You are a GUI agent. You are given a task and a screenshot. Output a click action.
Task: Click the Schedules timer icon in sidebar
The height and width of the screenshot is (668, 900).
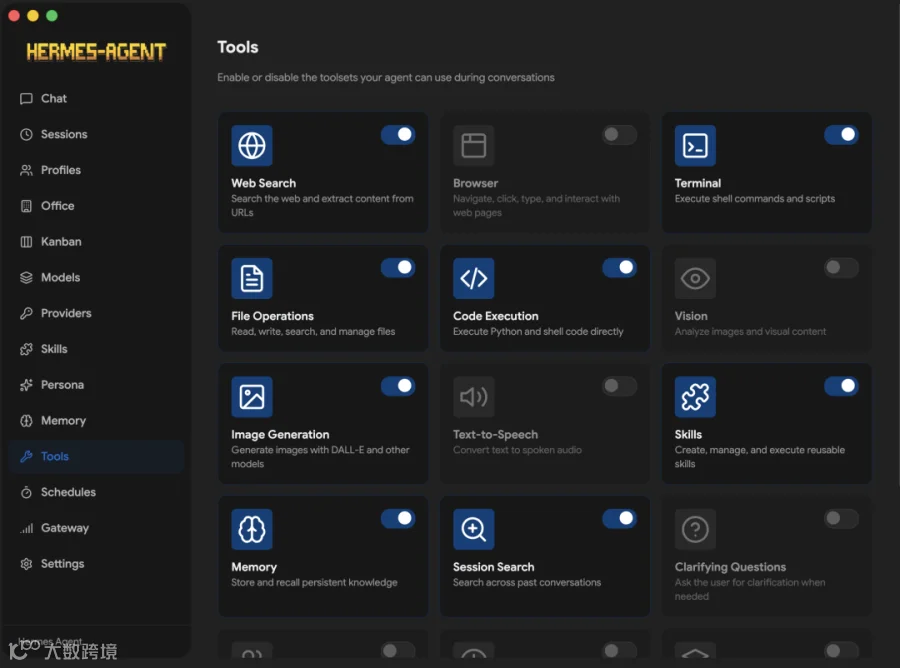26,492
